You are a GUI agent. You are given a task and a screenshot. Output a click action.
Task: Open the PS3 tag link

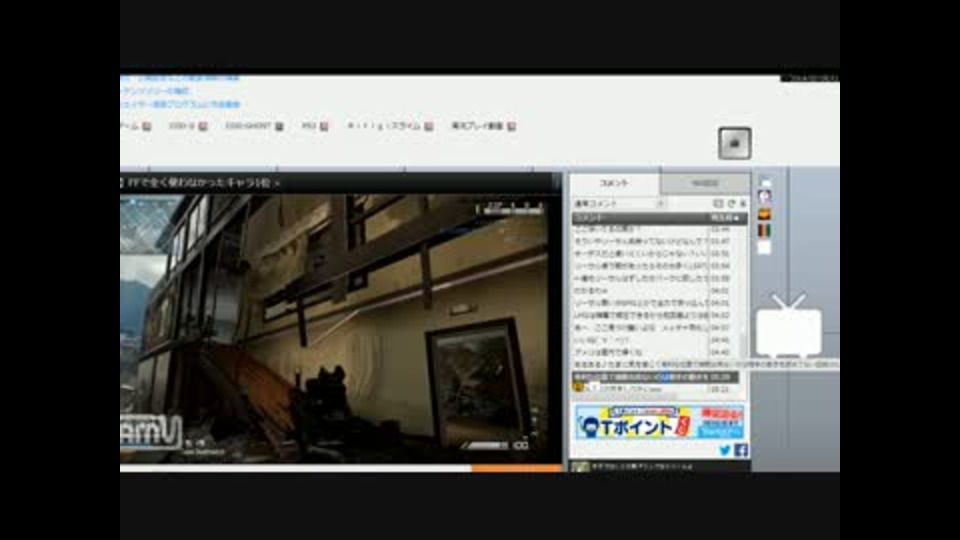[309, 126]
